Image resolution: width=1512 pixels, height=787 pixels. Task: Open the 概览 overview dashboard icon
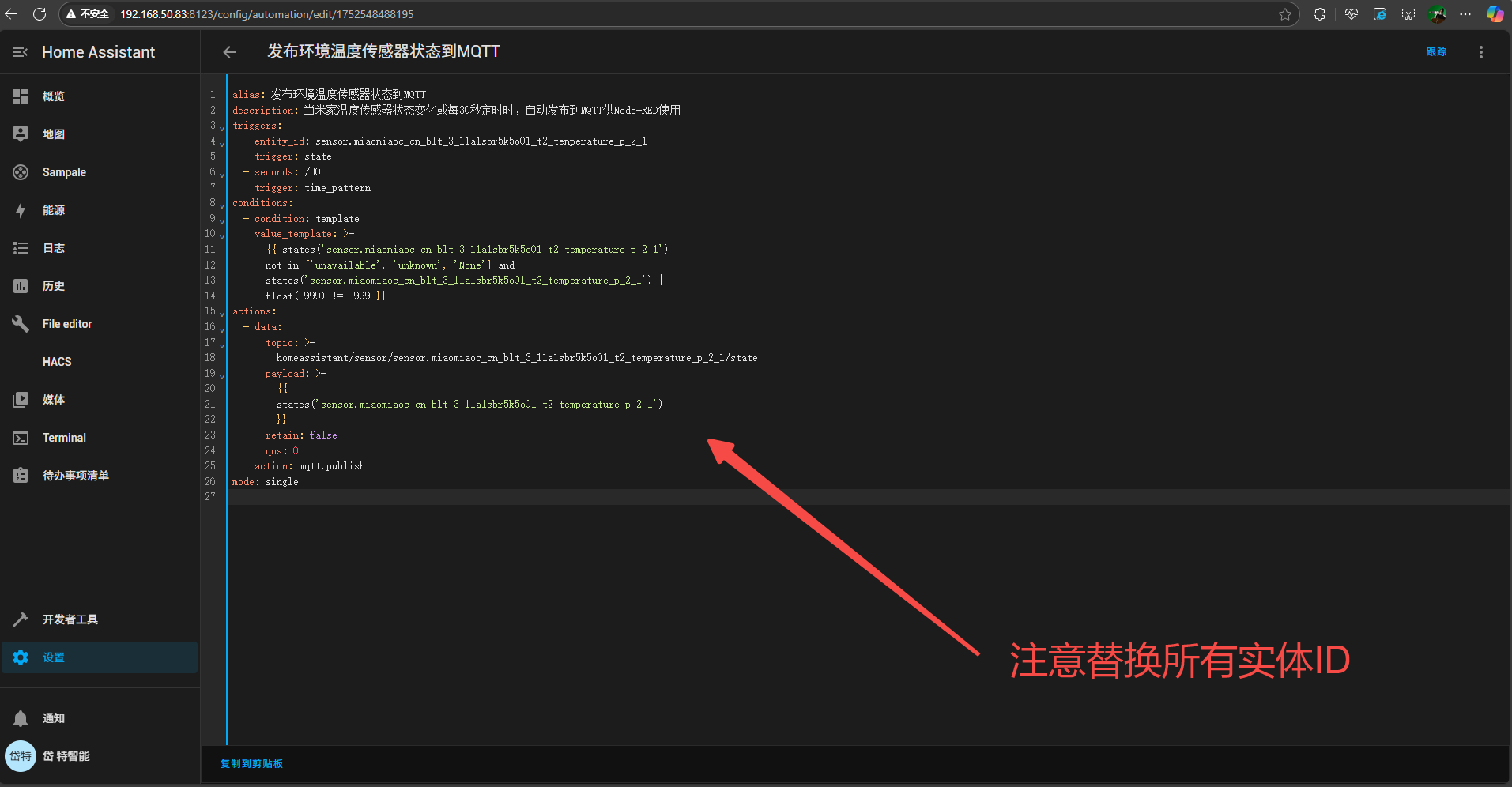[x=21, y=96]
